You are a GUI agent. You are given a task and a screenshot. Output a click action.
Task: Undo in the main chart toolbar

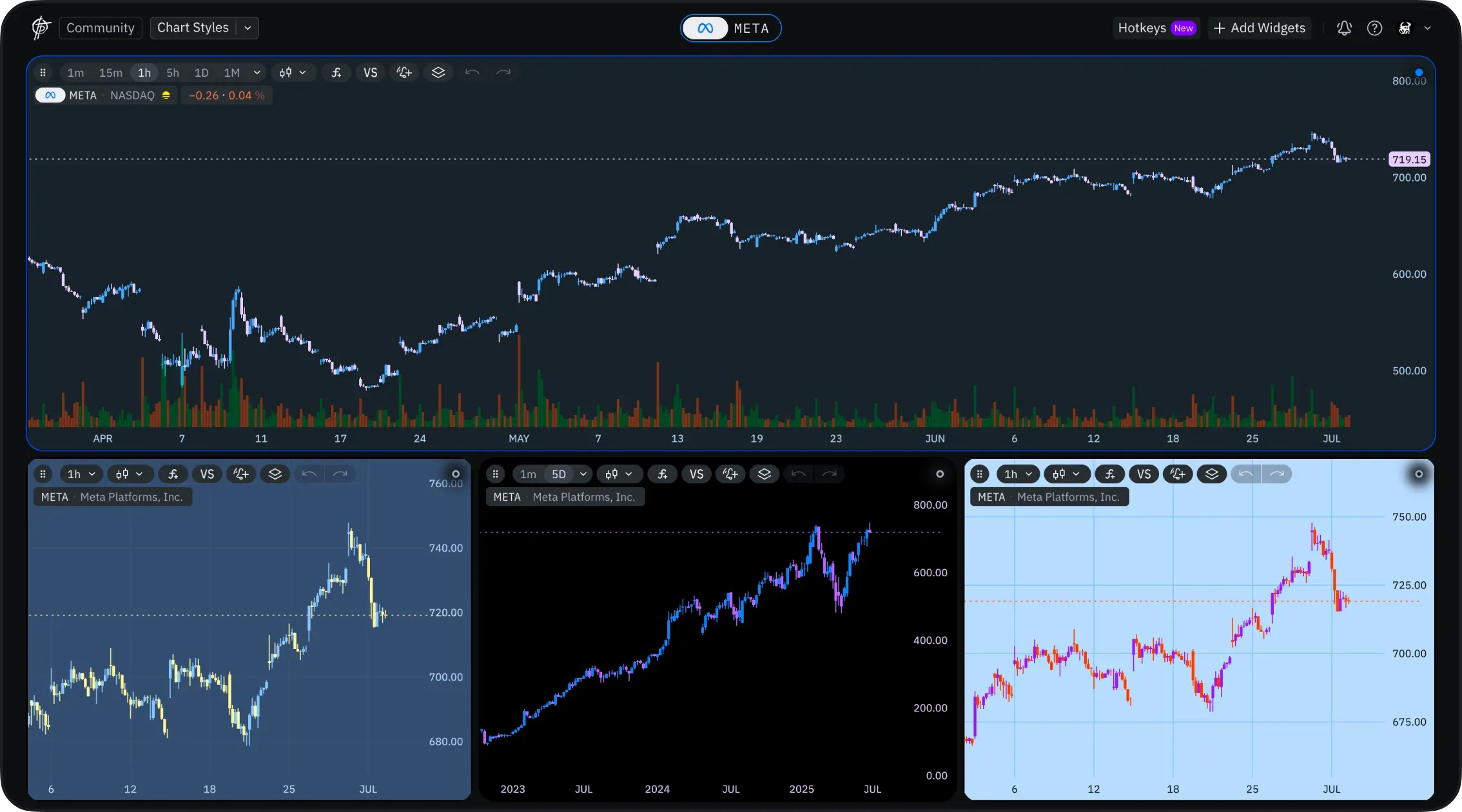coord(472,73)
